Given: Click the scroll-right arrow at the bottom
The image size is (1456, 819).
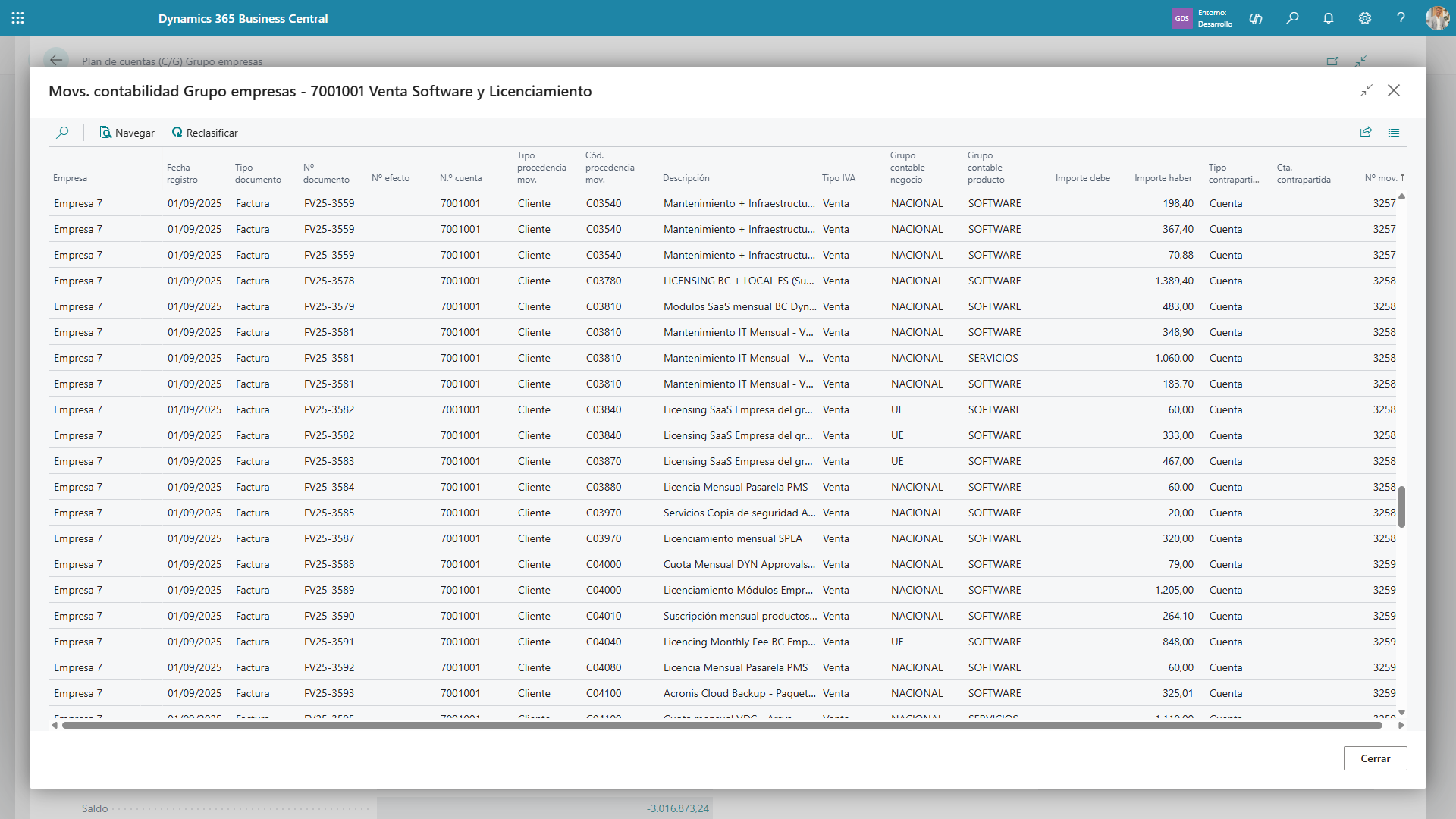Looking at the screenshot, I should [x=1401, y=726].
